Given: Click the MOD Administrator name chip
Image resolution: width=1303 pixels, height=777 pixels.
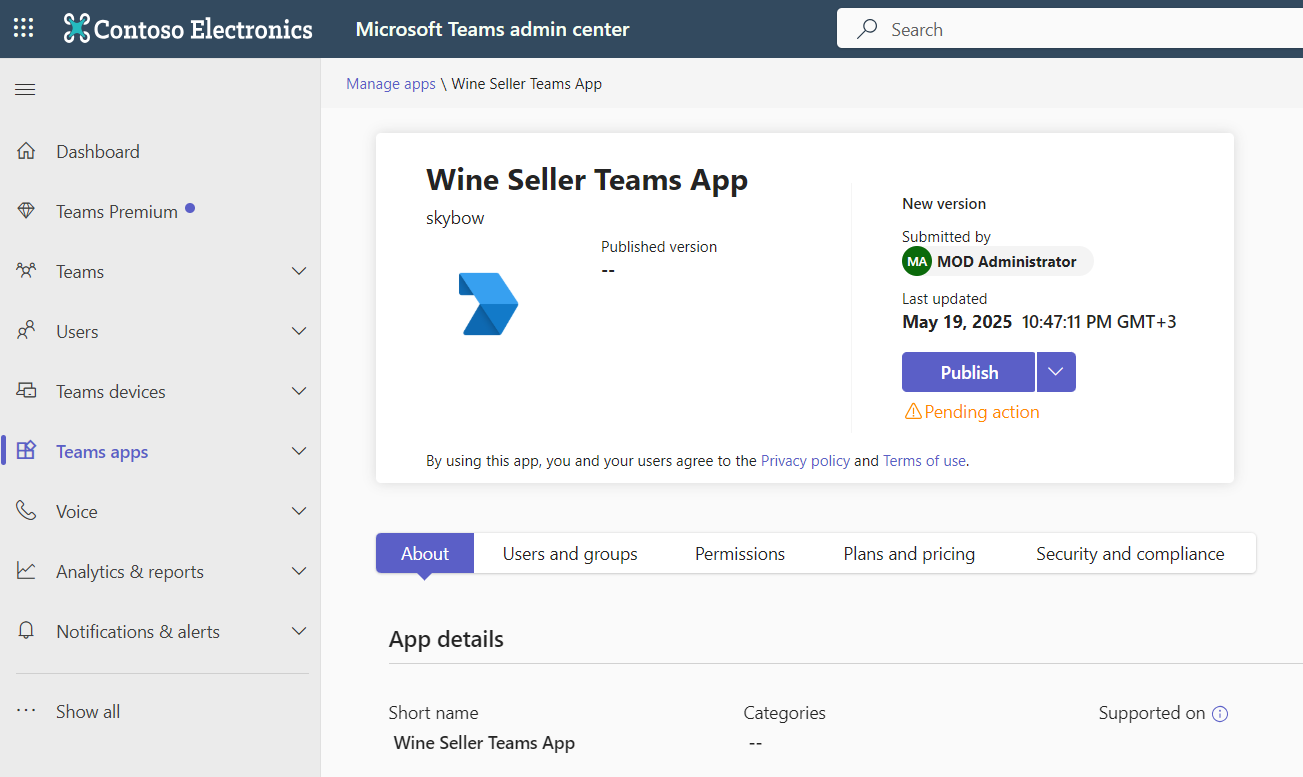Looking at the screenshot, I should [998, 262].
